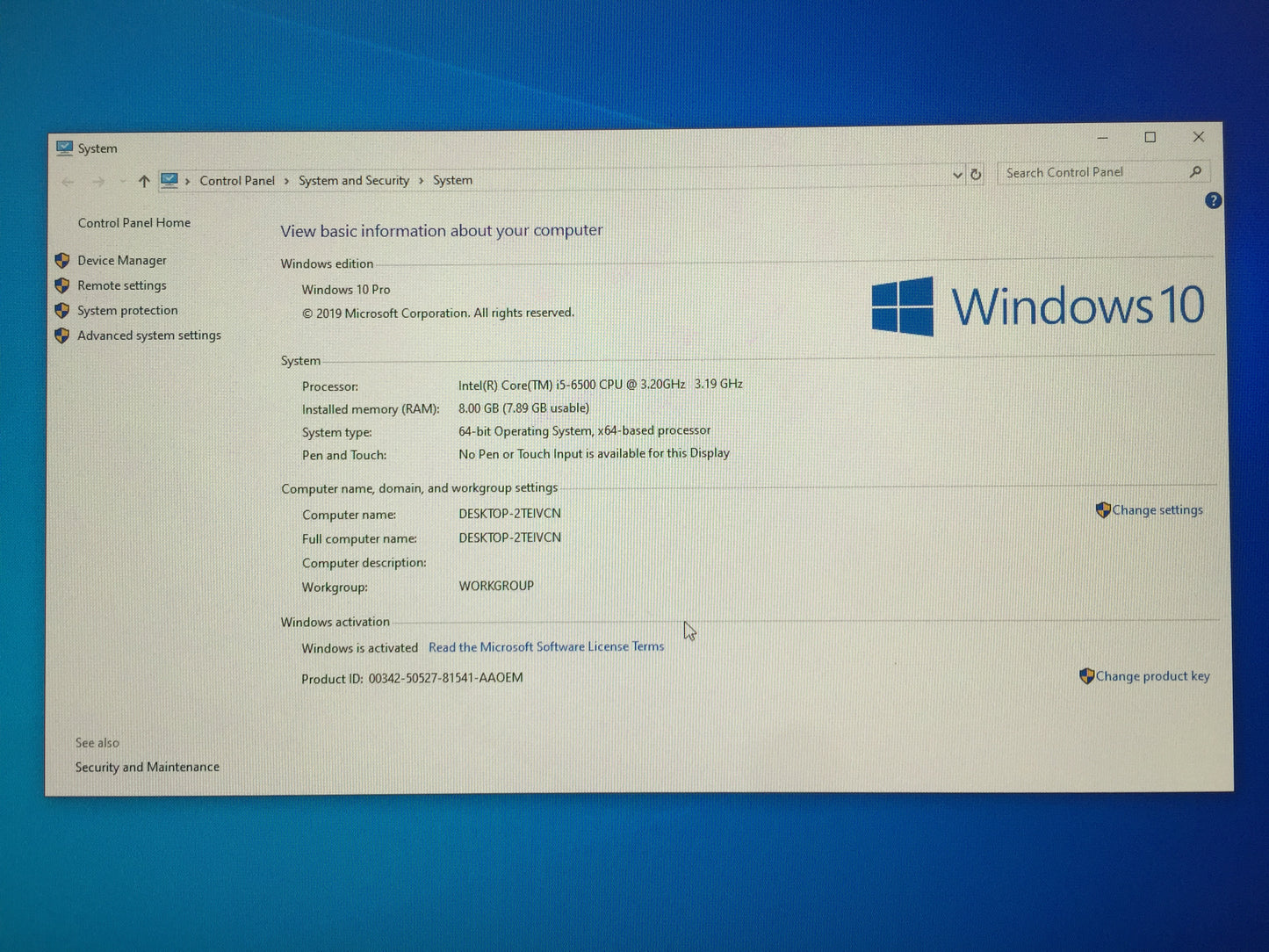Click in the Search Control Panel field
Viewport: 1269px width, 952px height.
(x=1089, y=173)
